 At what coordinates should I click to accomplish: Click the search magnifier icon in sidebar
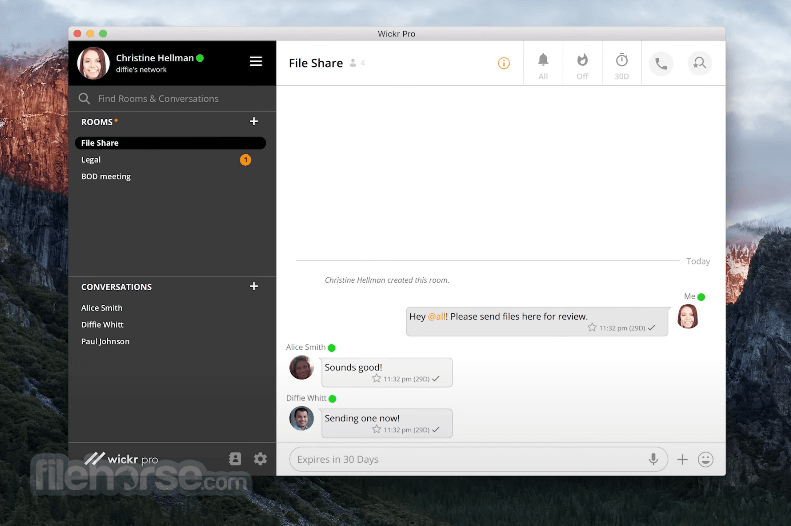pos(84,98)
